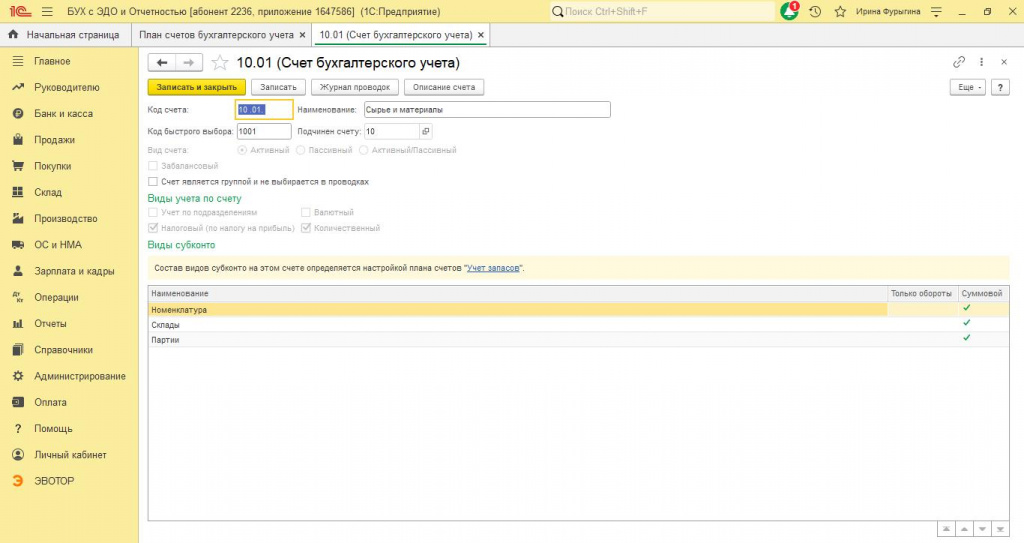The image size is (1024, 543).
Task: Open Личный кабинет in sidebar
Action: [70, 455]
